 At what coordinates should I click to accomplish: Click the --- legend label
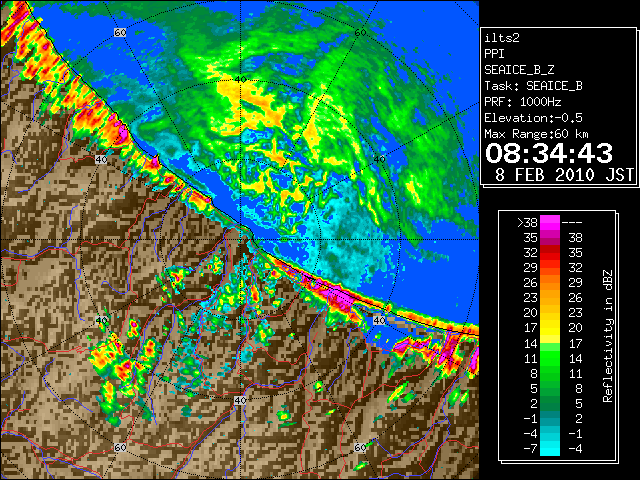coord(572,223)
